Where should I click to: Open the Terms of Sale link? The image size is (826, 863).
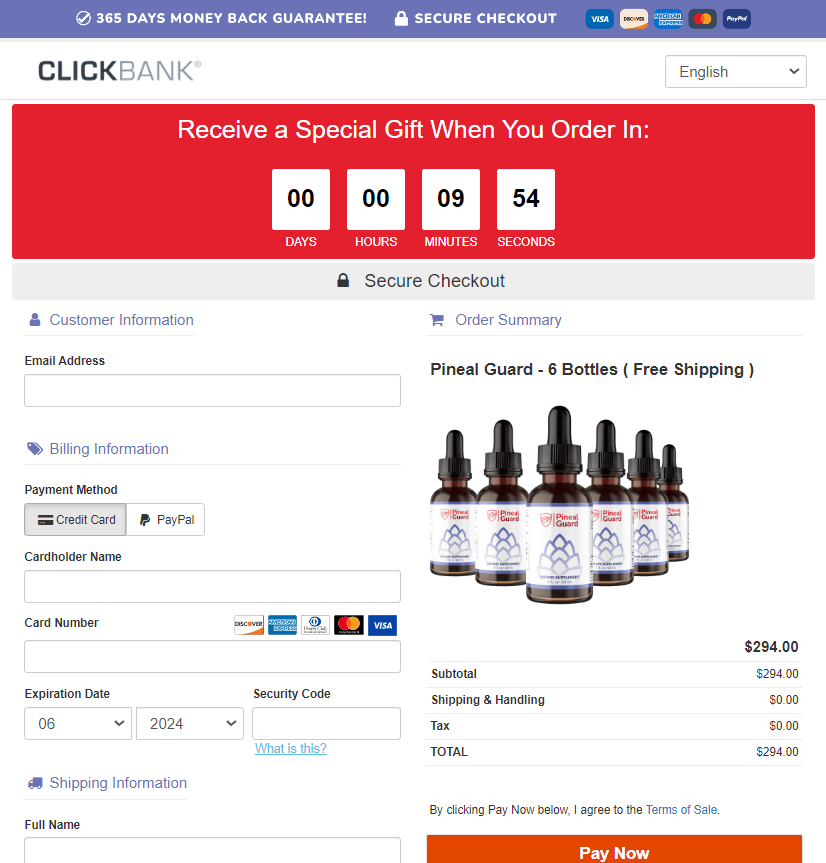click(x=681, y=810)
